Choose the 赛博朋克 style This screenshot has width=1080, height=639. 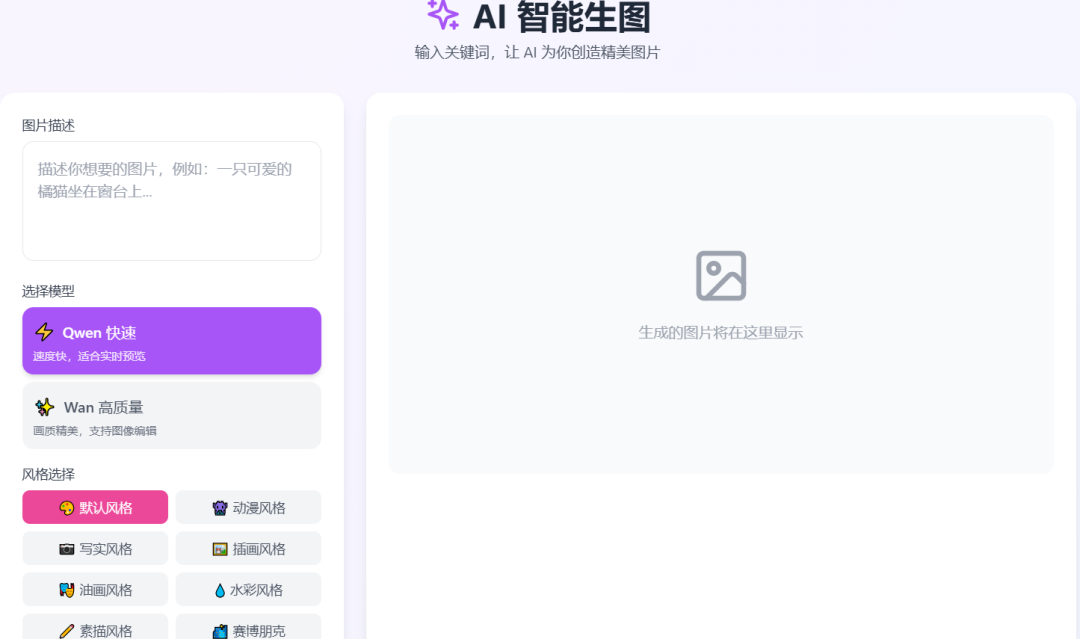tap(249, 627)
